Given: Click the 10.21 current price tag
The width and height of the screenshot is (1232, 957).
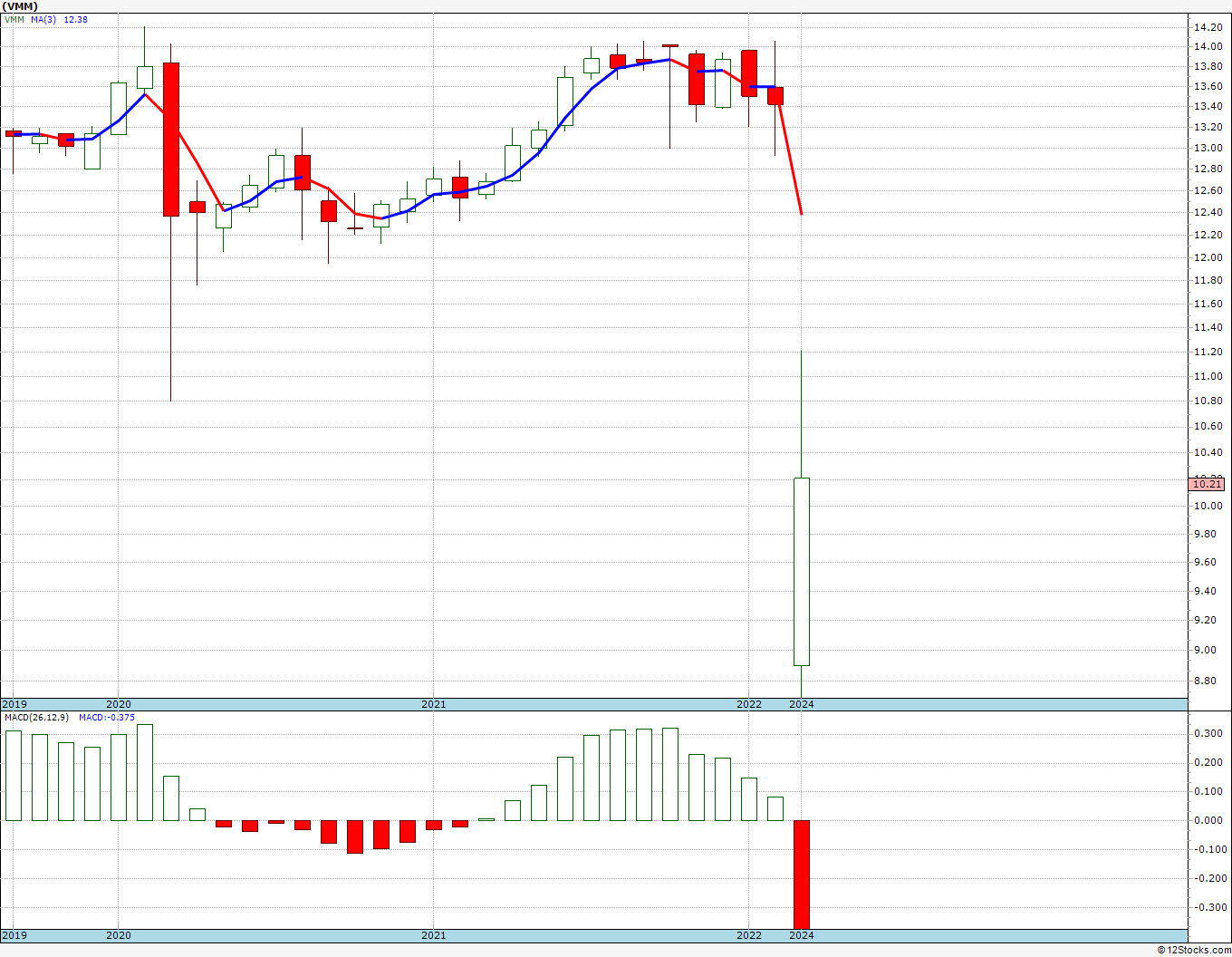Looking at the screenshot, I should pos(1208,484).
